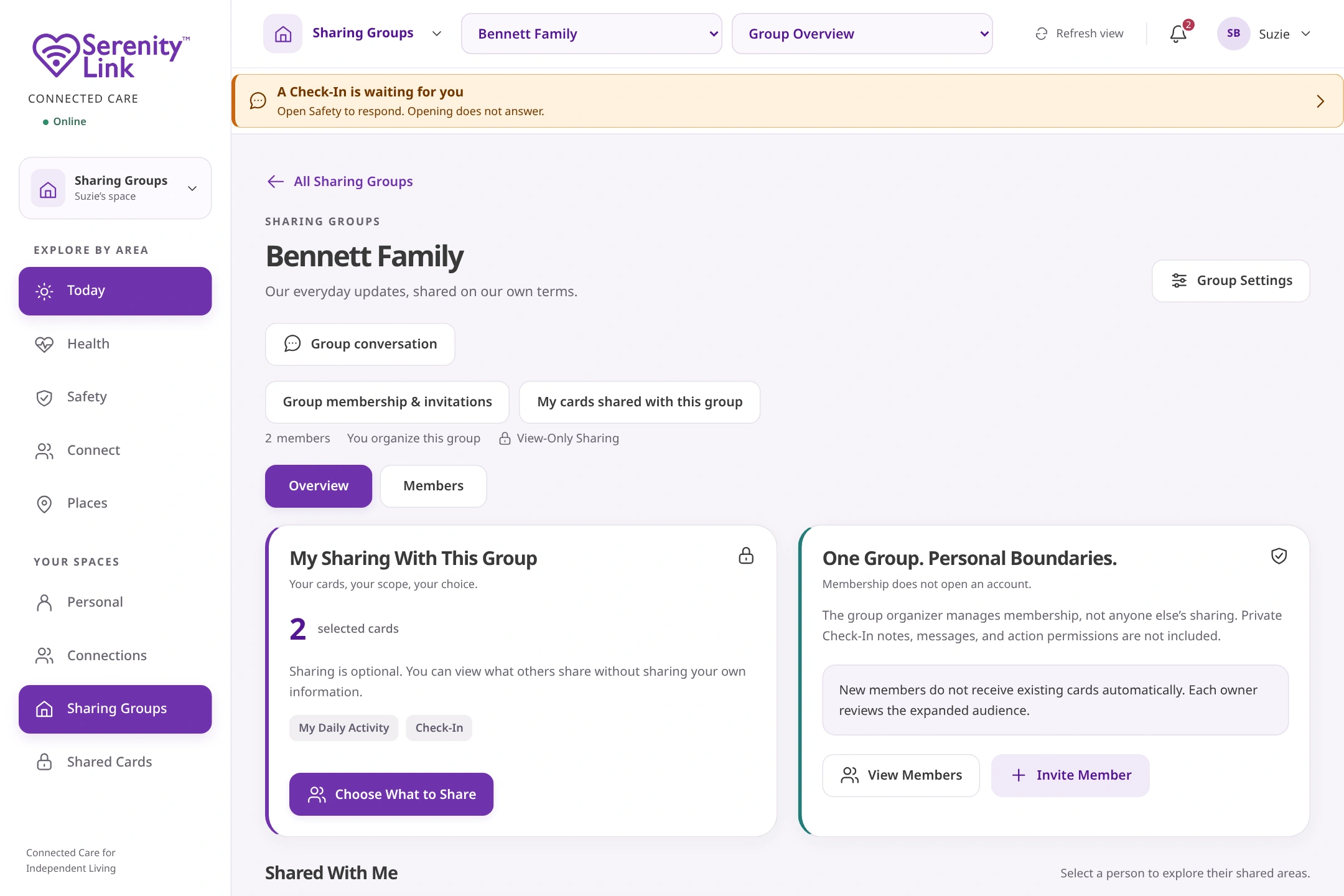Click the lock icon on My Sharing card
The width and height of the screenshot is (1344, 896).
pos(746,556)
